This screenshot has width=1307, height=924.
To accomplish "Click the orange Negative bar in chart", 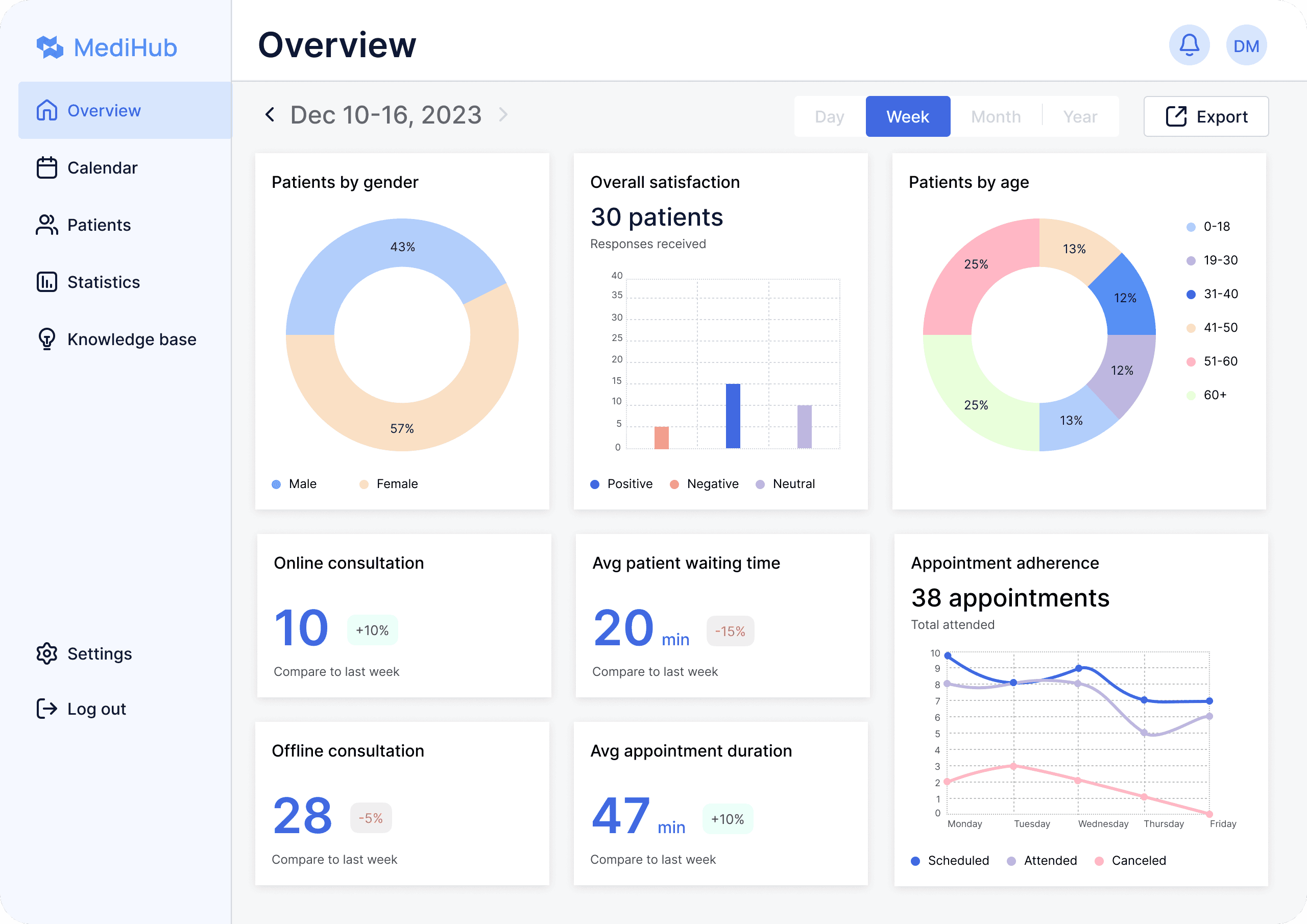I will [x=662, y=438].
